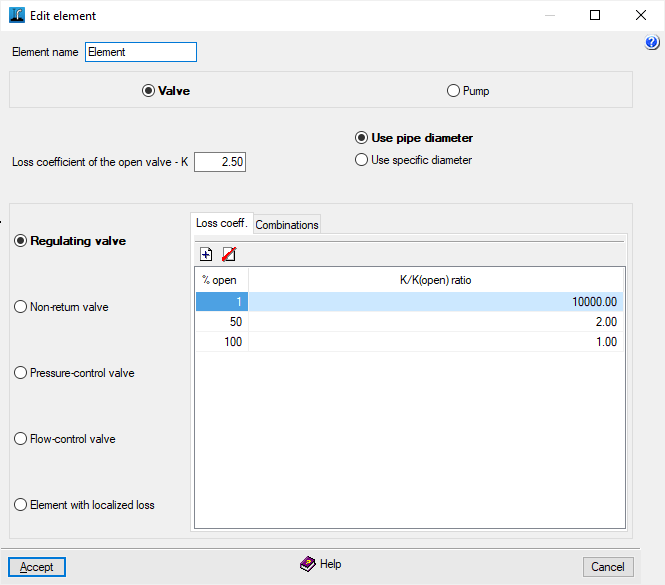Select the % open cell with value 1
665x585 pixels.
(222, 302)
